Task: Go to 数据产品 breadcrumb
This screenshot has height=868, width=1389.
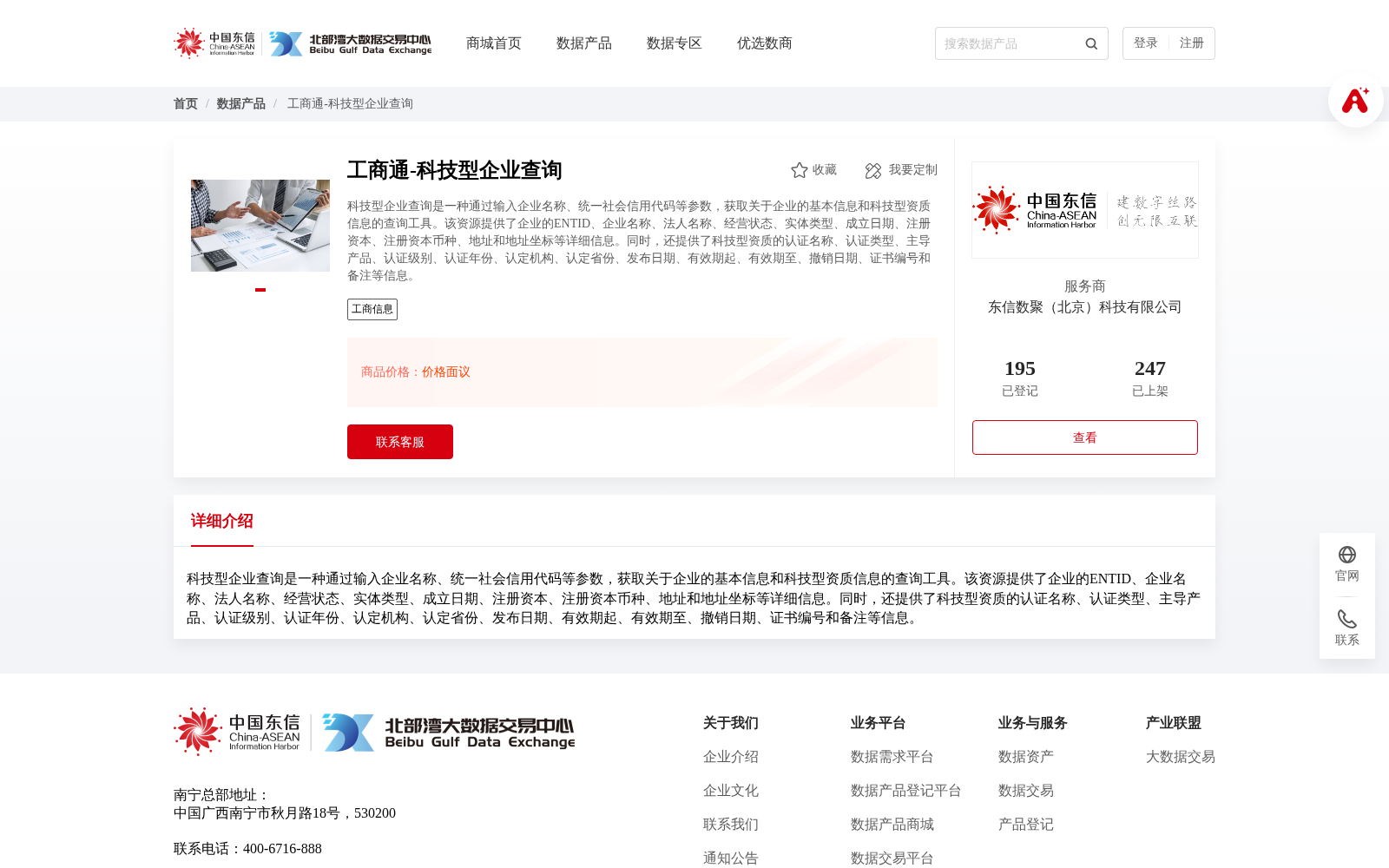Action: point(241,104)
